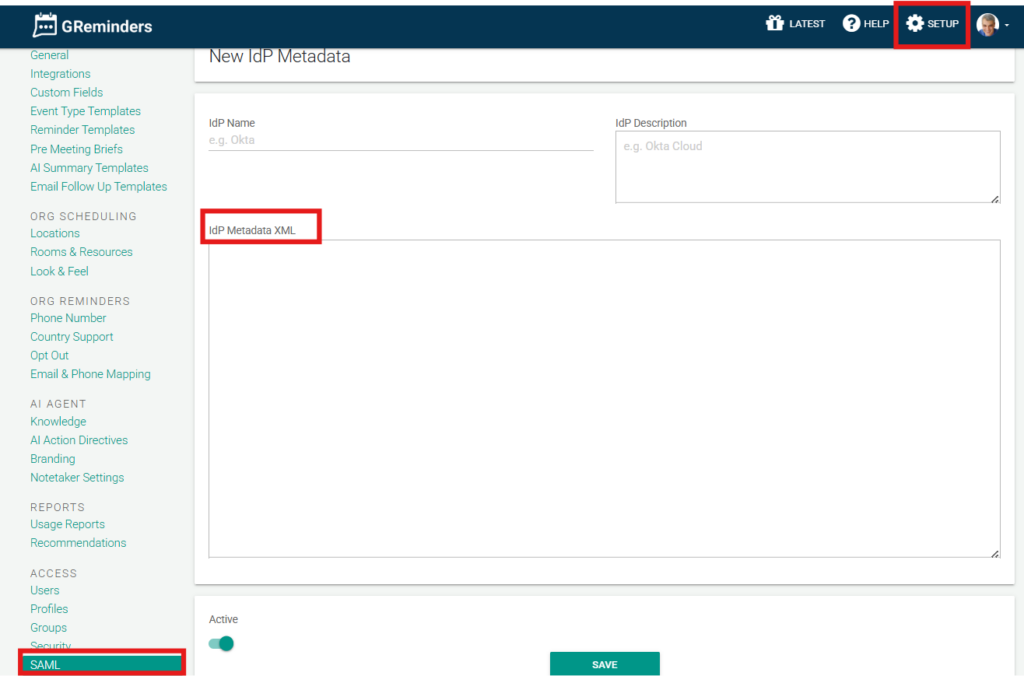Screen dimensions: 1024x676
Task: Click the GReminders calendar logo icon
Action: tap(44, 25)
